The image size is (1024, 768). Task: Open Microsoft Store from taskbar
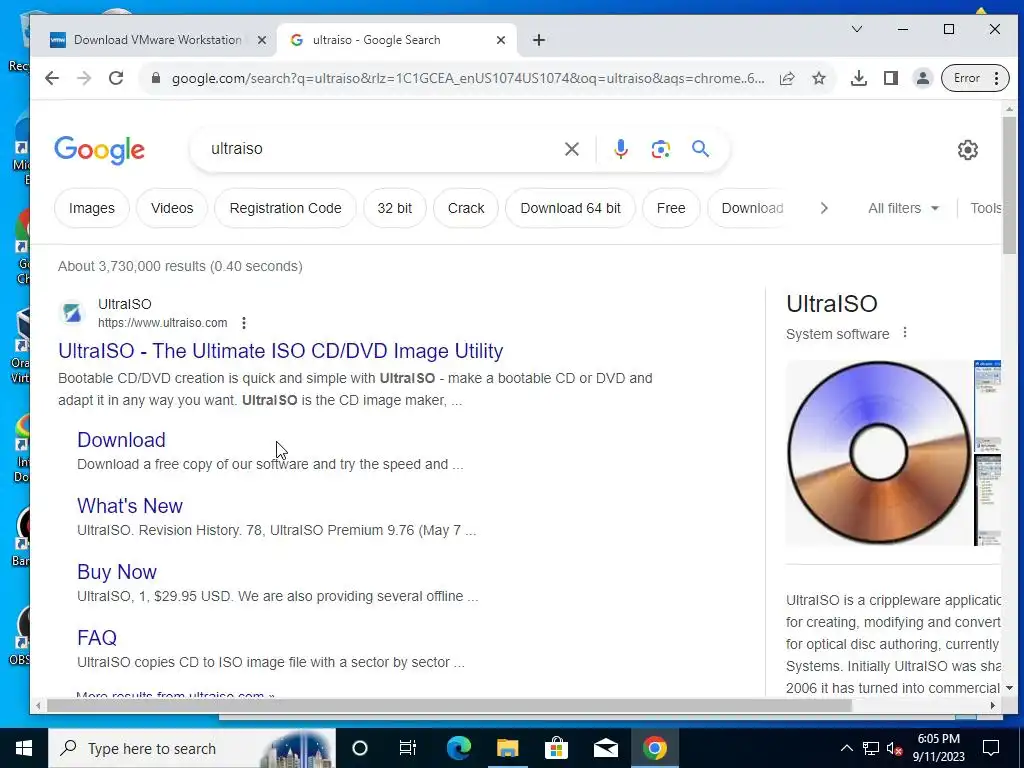(x=556, y=748)
